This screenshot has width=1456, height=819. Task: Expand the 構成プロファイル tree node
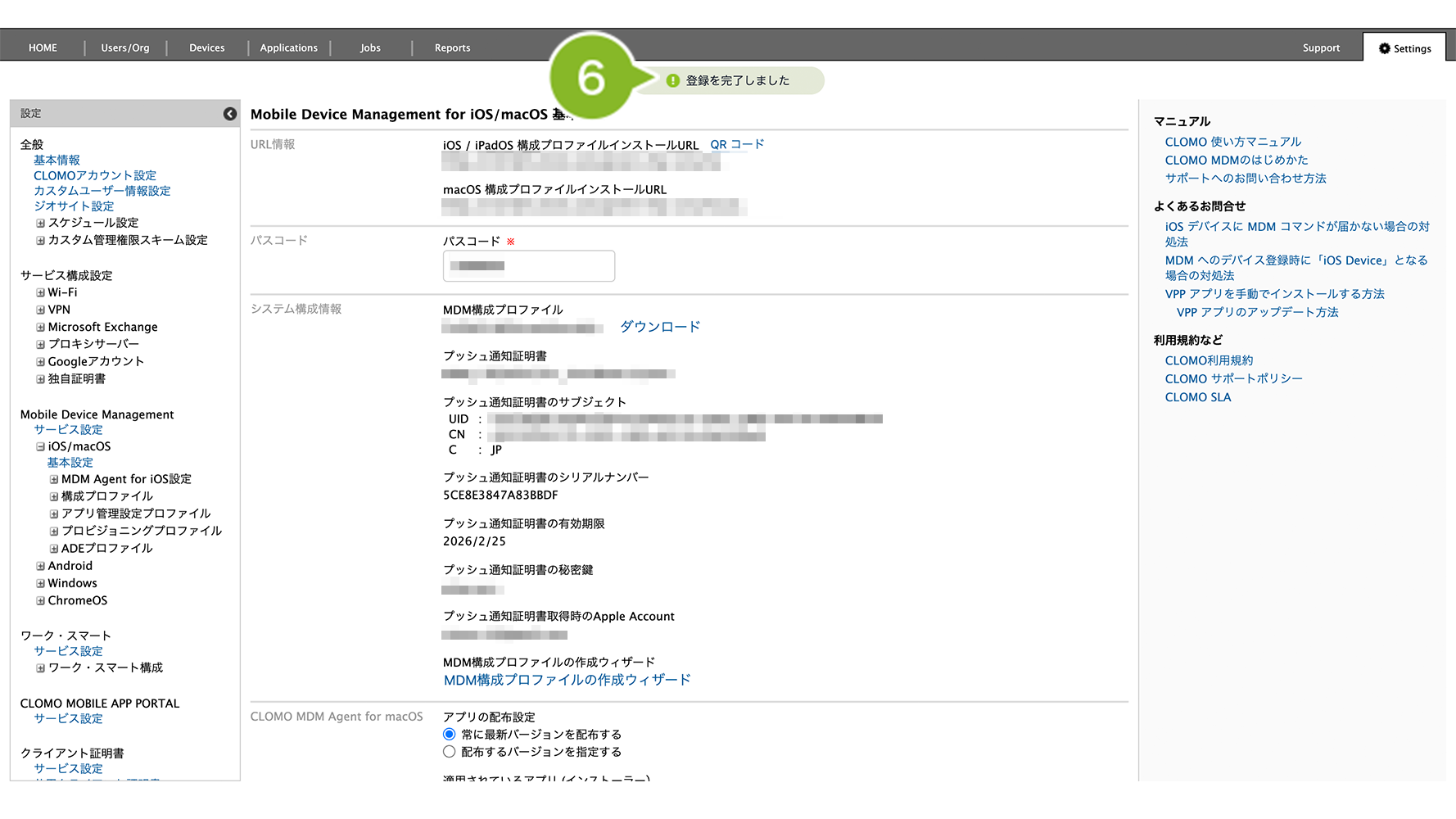pyautogui.click(x=54, y=496)
